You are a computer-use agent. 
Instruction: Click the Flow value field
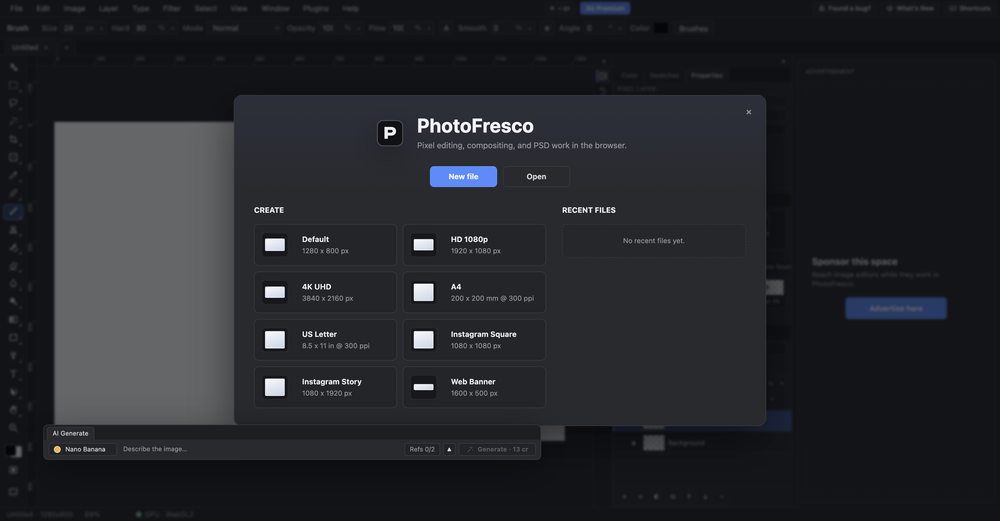[x=401, y=28]
